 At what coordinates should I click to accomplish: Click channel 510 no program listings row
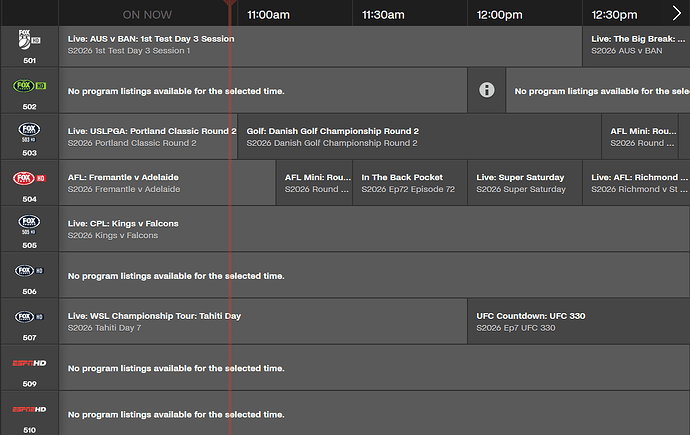coord(374,413)
